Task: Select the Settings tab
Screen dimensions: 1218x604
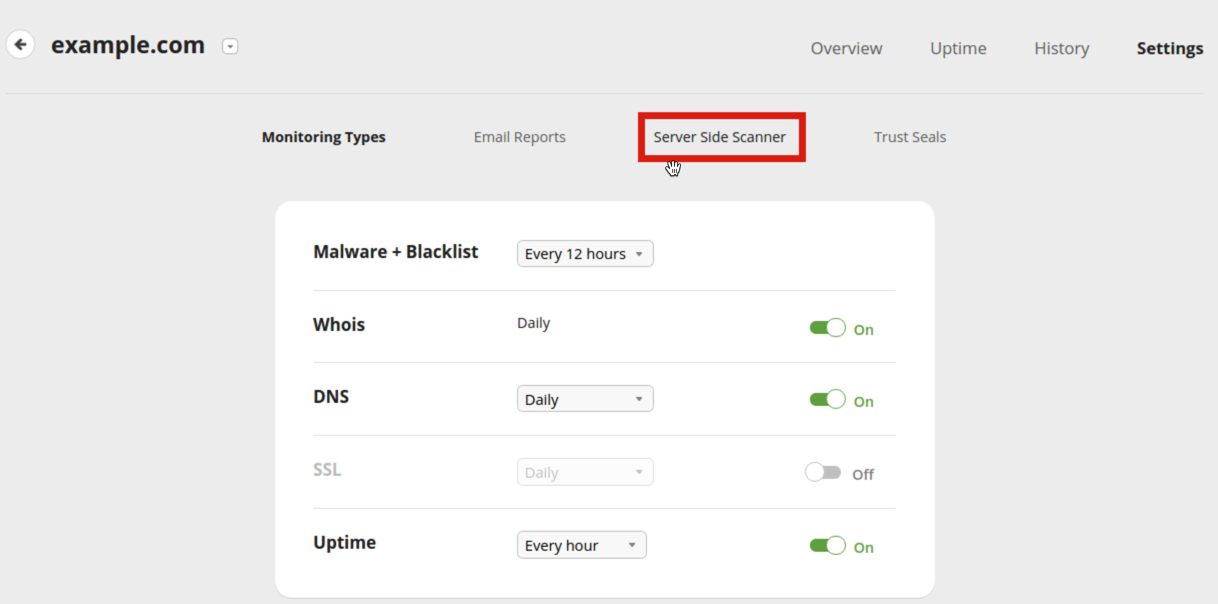Action: pos(1169,48)
